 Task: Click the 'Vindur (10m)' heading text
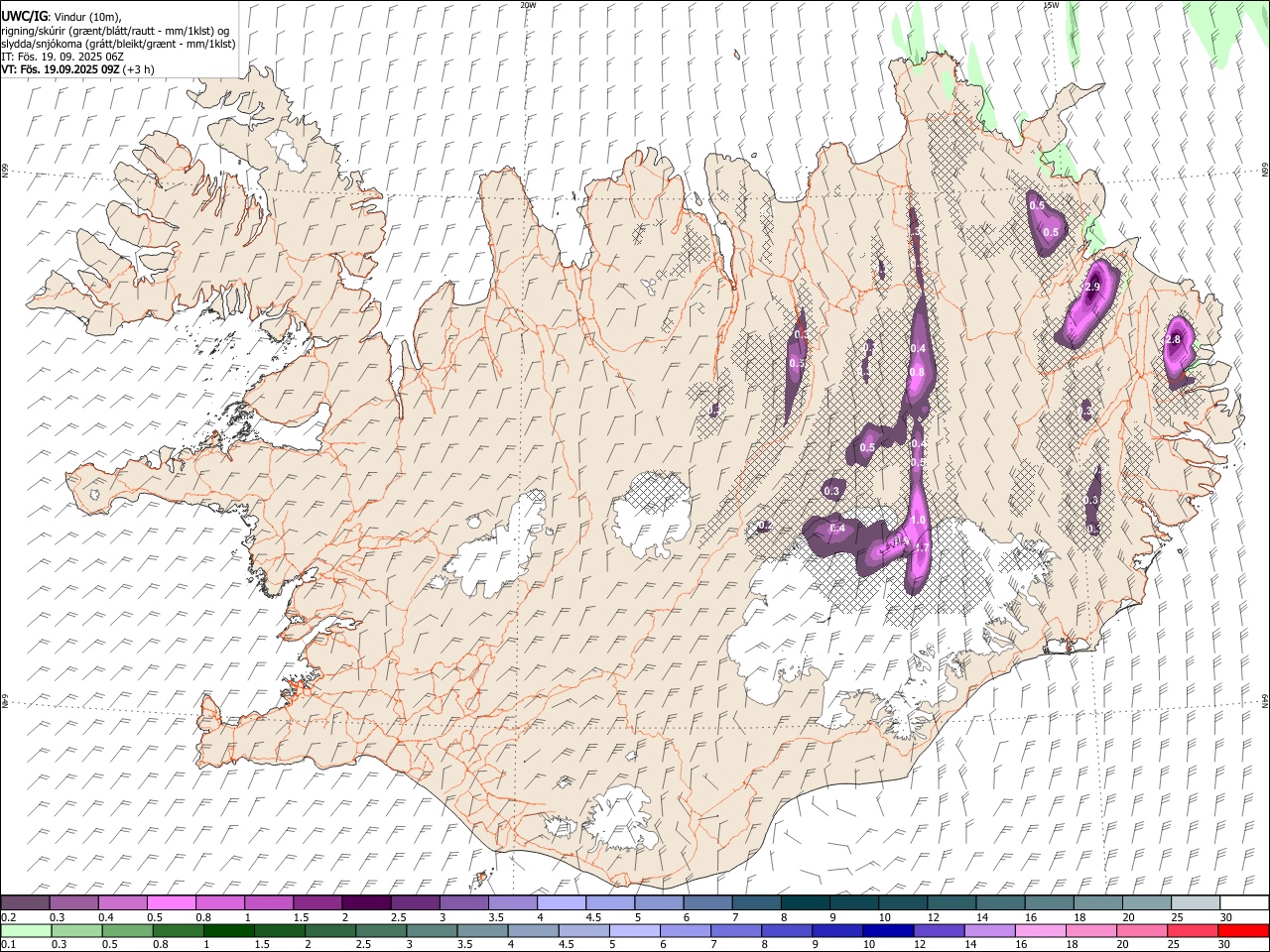(x=87, y=17)
